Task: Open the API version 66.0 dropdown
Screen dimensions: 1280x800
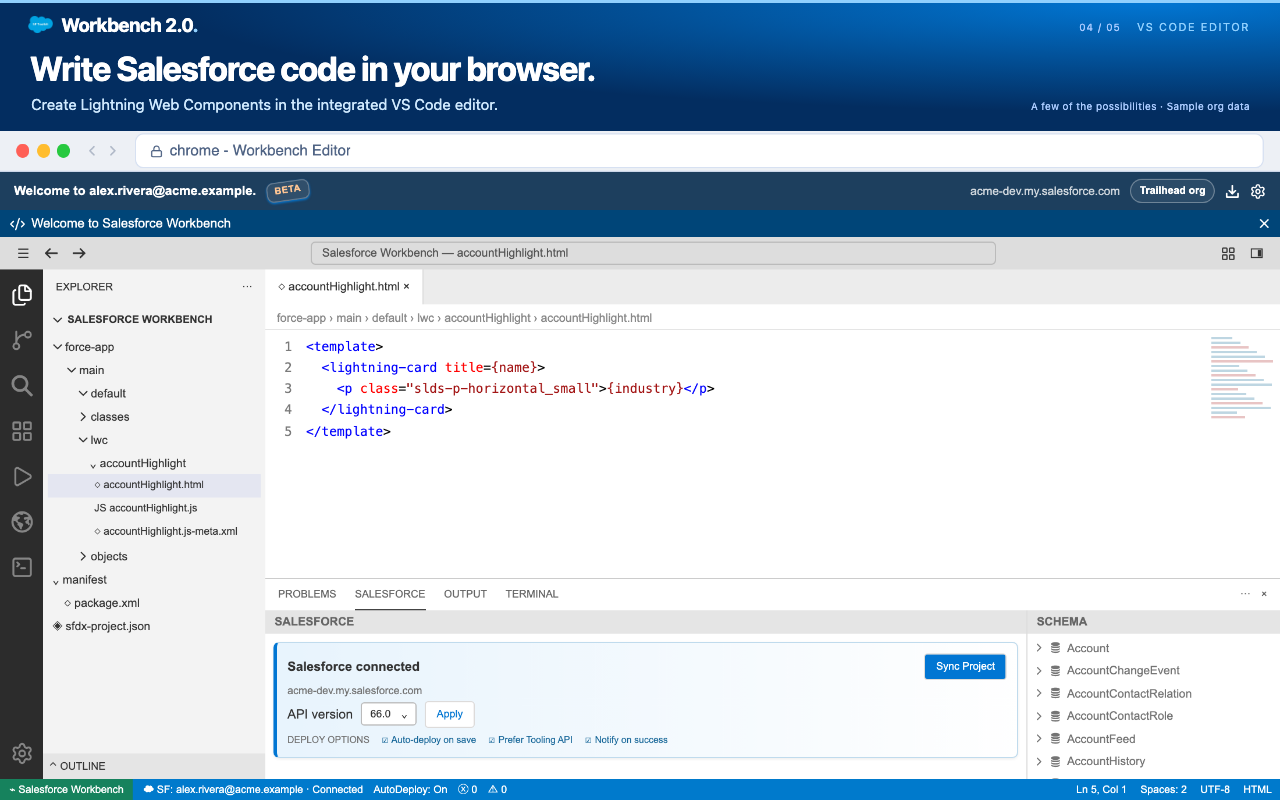Action: [388, 714]
